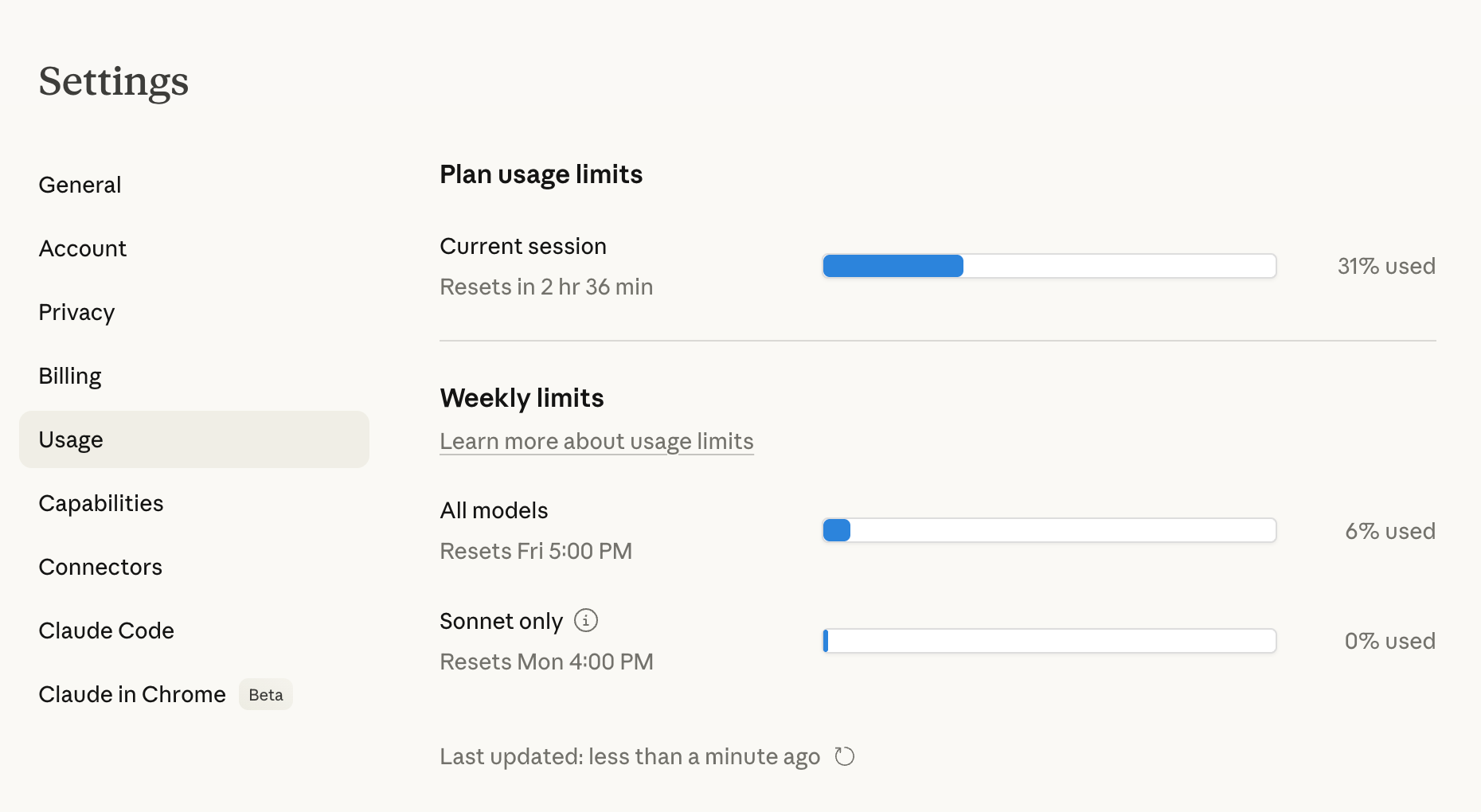
Task: Navigate to Connectors settings
Action: (100, 567)
